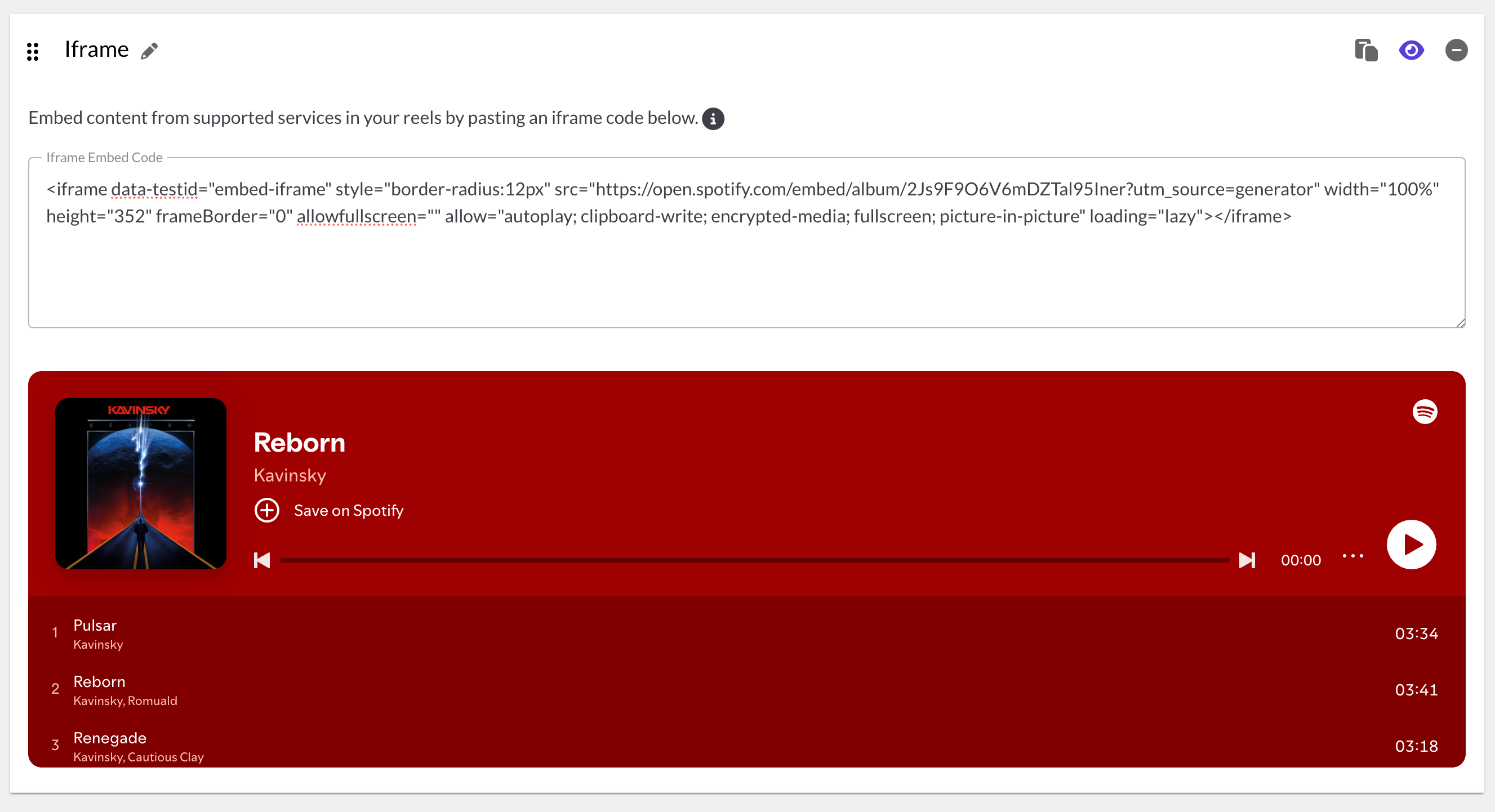Select track 1 Pulsar

click(95, 625)
